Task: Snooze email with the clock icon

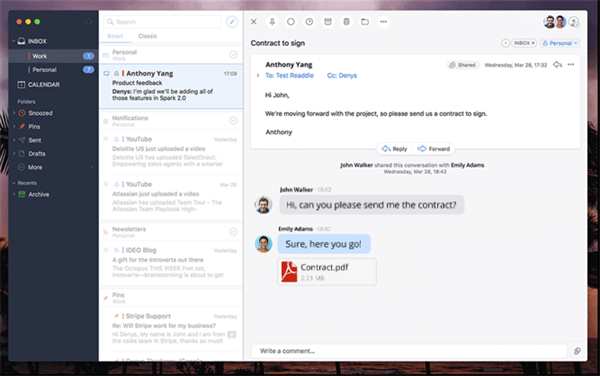Action: click(309, 22)
